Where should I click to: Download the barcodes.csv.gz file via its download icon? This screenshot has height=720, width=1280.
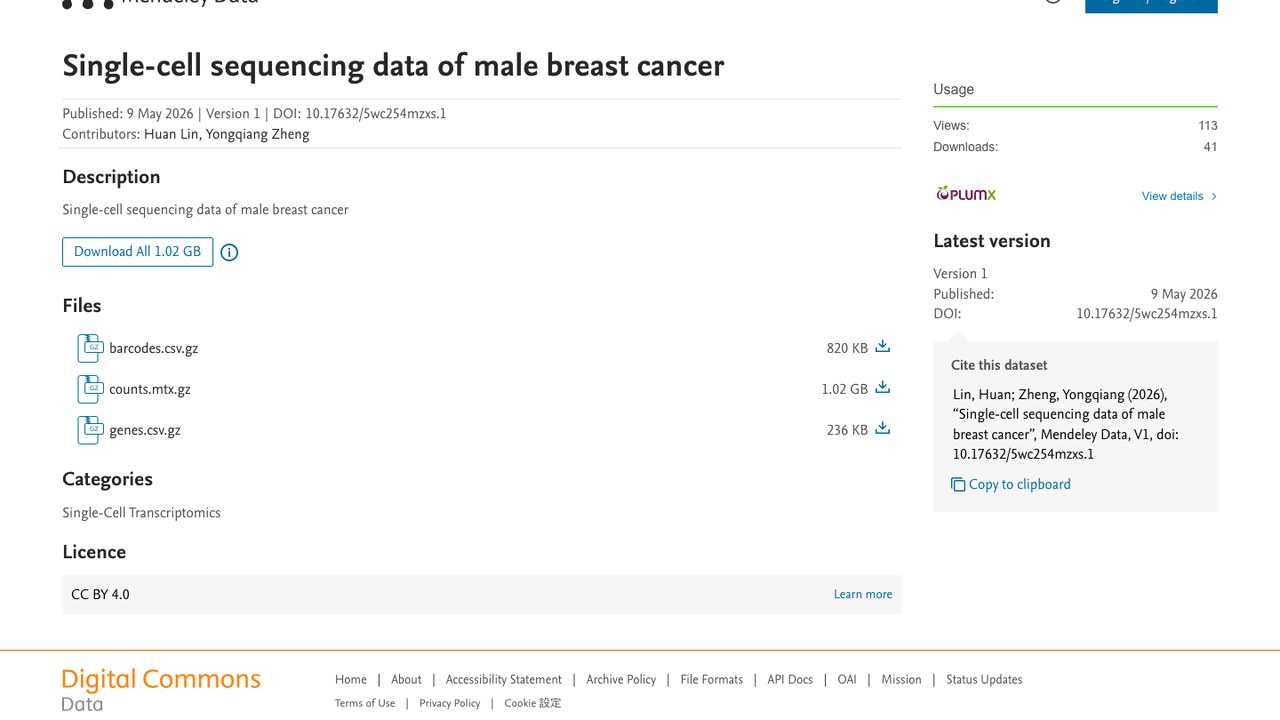click(x=882, y=347)
